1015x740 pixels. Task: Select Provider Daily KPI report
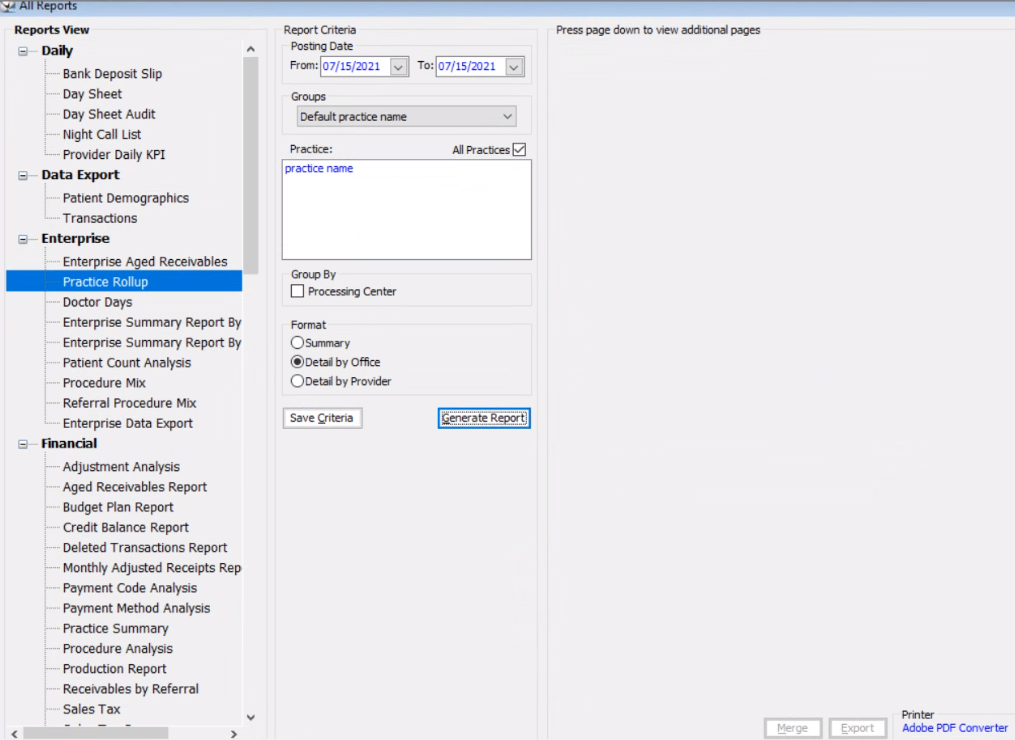click(x=114, y=155)
